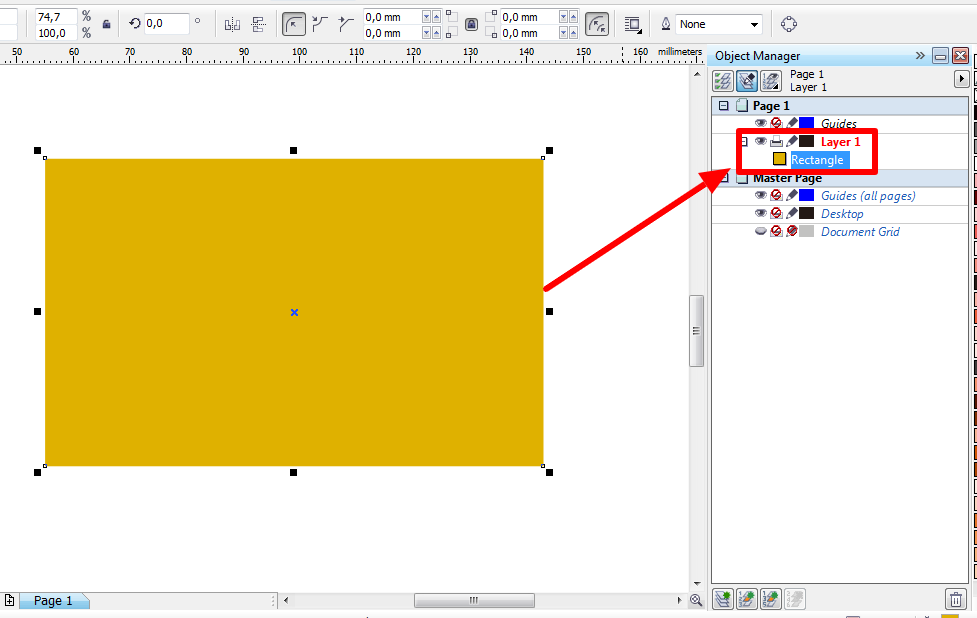Toggle Document Grid editable icon
Image resolution: width=977 pixels, height=618 pixels.
click(x=791, y=231)
